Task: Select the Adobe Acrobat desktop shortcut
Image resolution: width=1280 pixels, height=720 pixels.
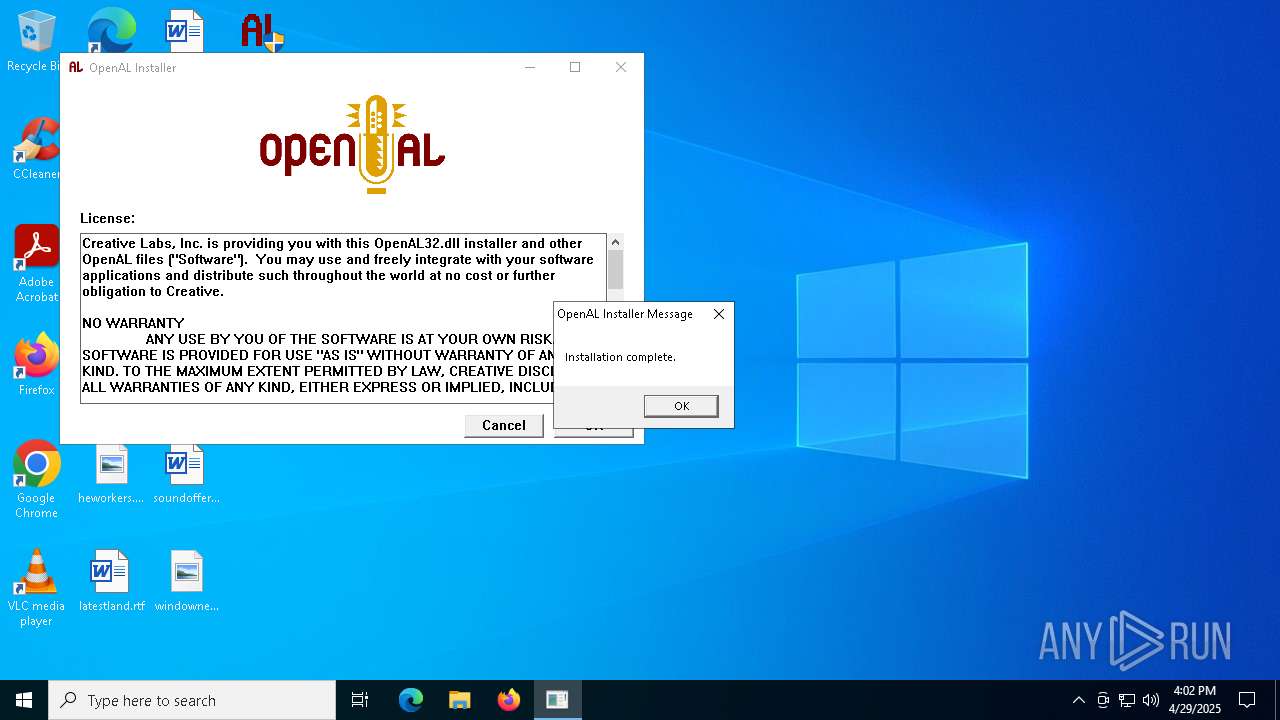Action: click(x=36, y=264)
